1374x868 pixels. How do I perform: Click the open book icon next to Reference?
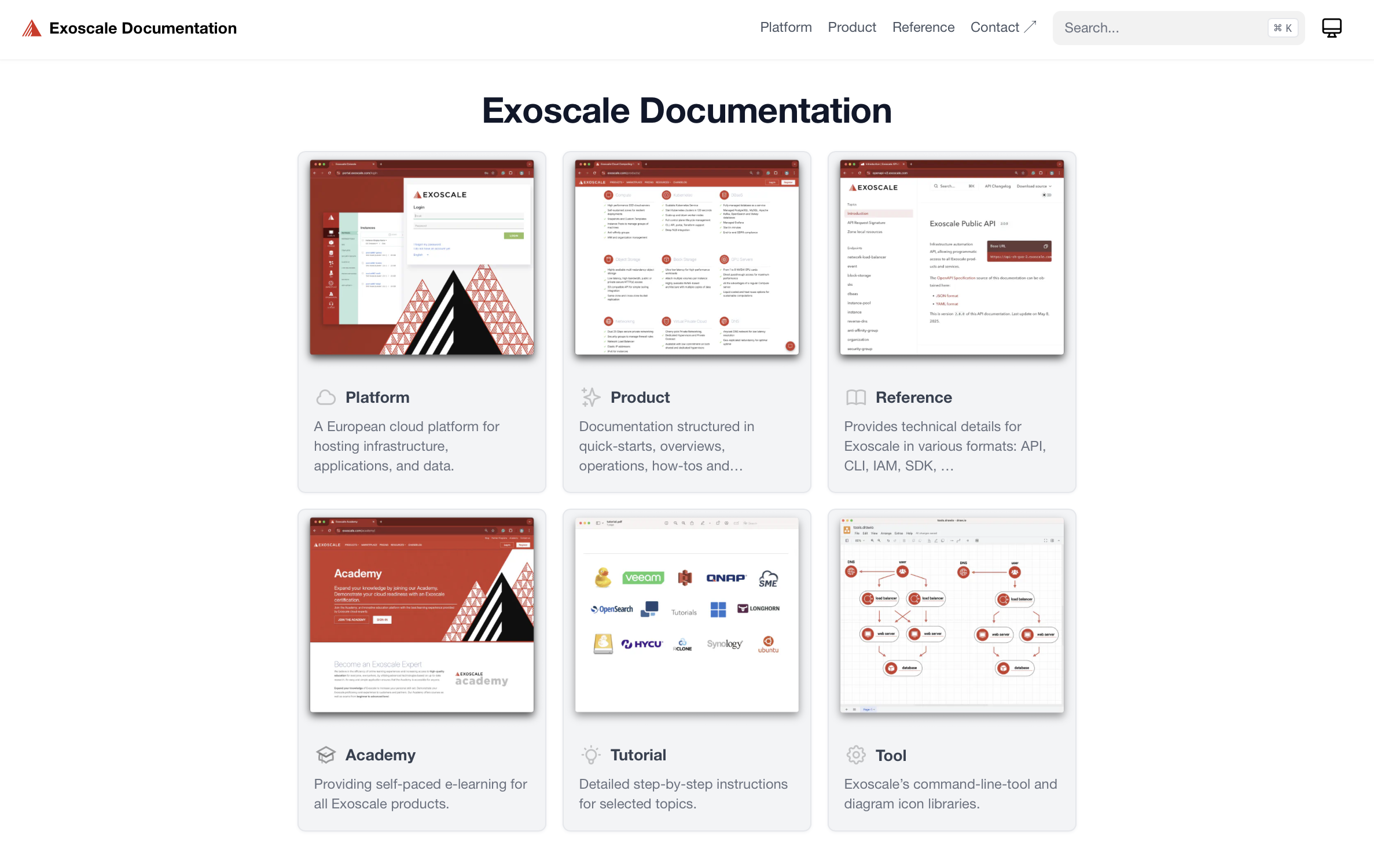pos(856,398)
